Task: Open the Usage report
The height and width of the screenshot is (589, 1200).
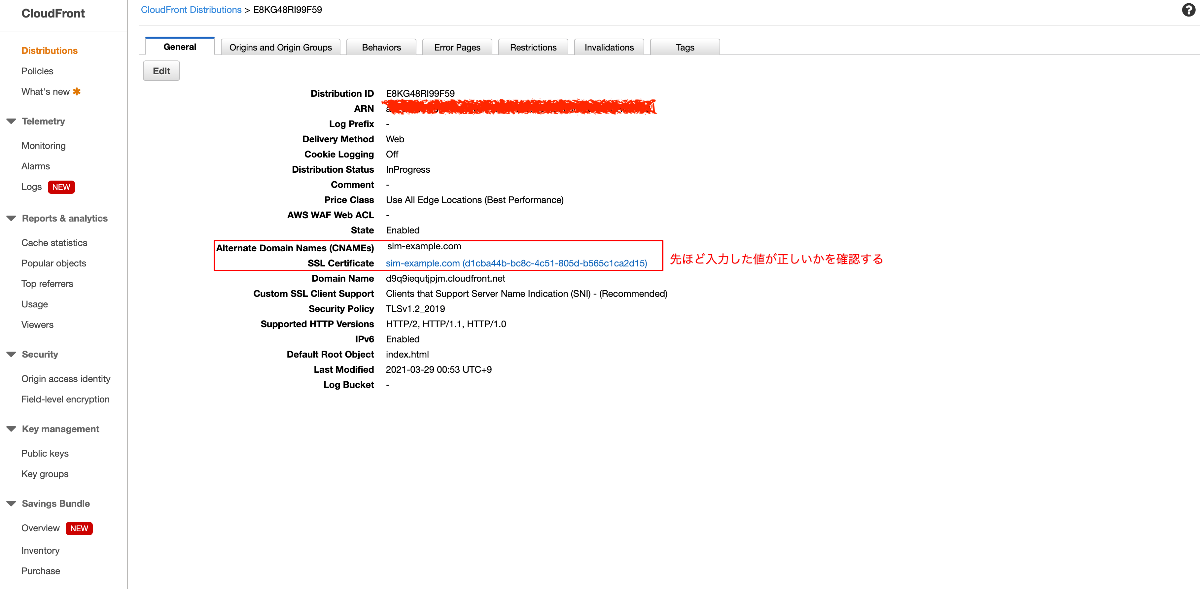Action: [34, 304]
